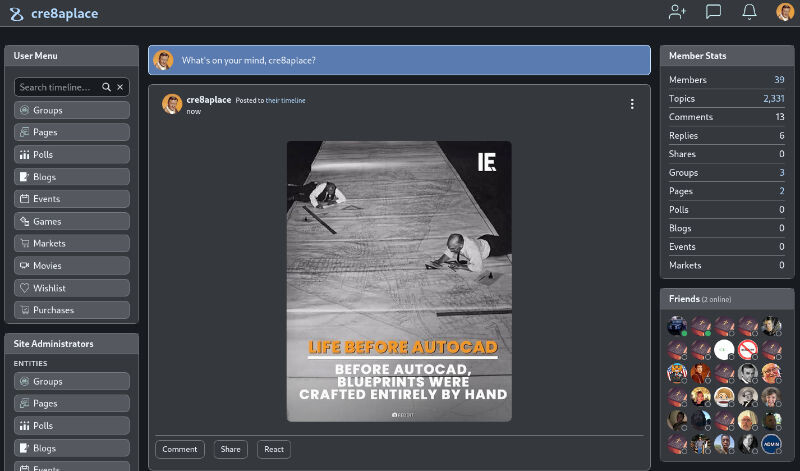Open the profile avatar menu in top-right corner
The height and width of the screenshot is (471, 800).
coord(785,12)
